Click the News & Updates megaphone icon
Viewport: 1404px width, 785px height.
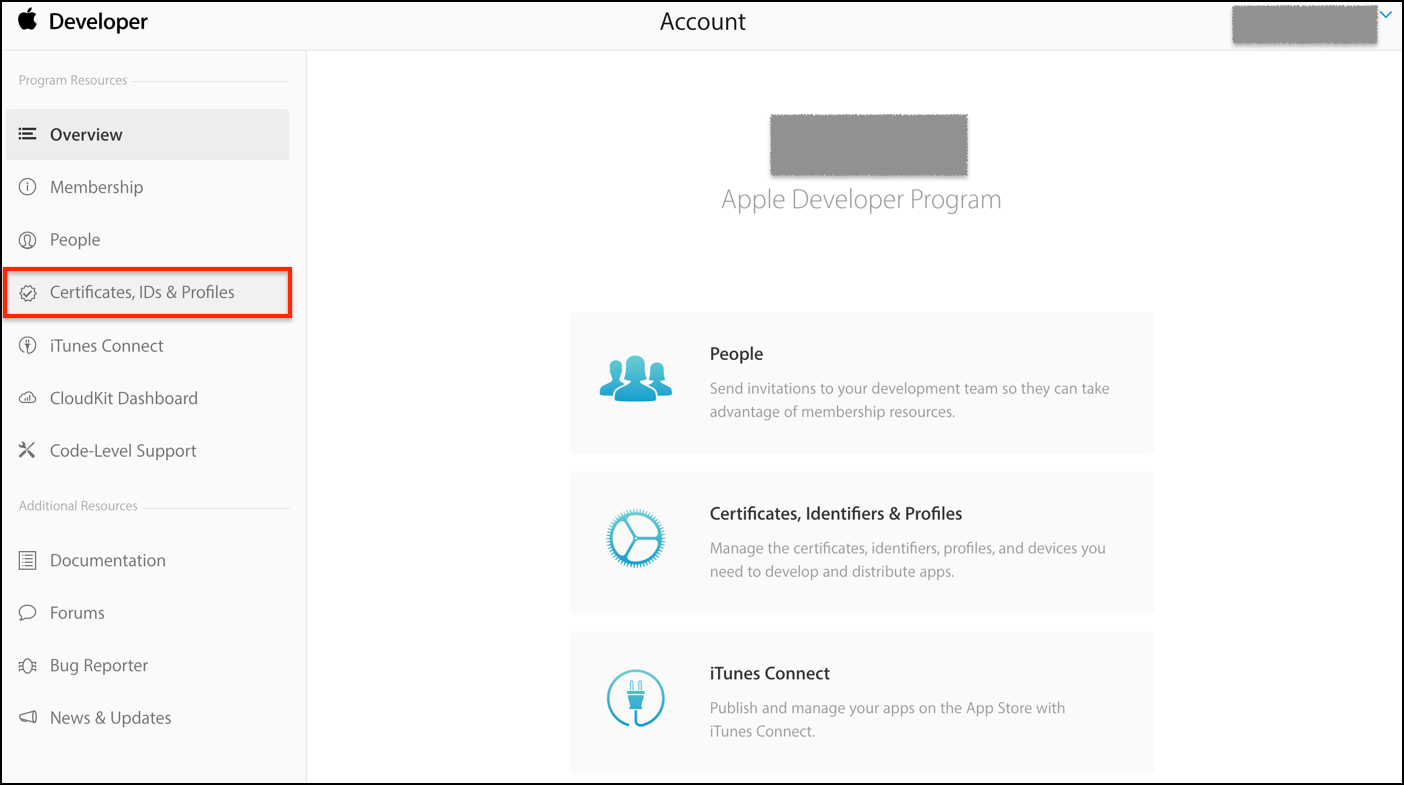(27, 717)
